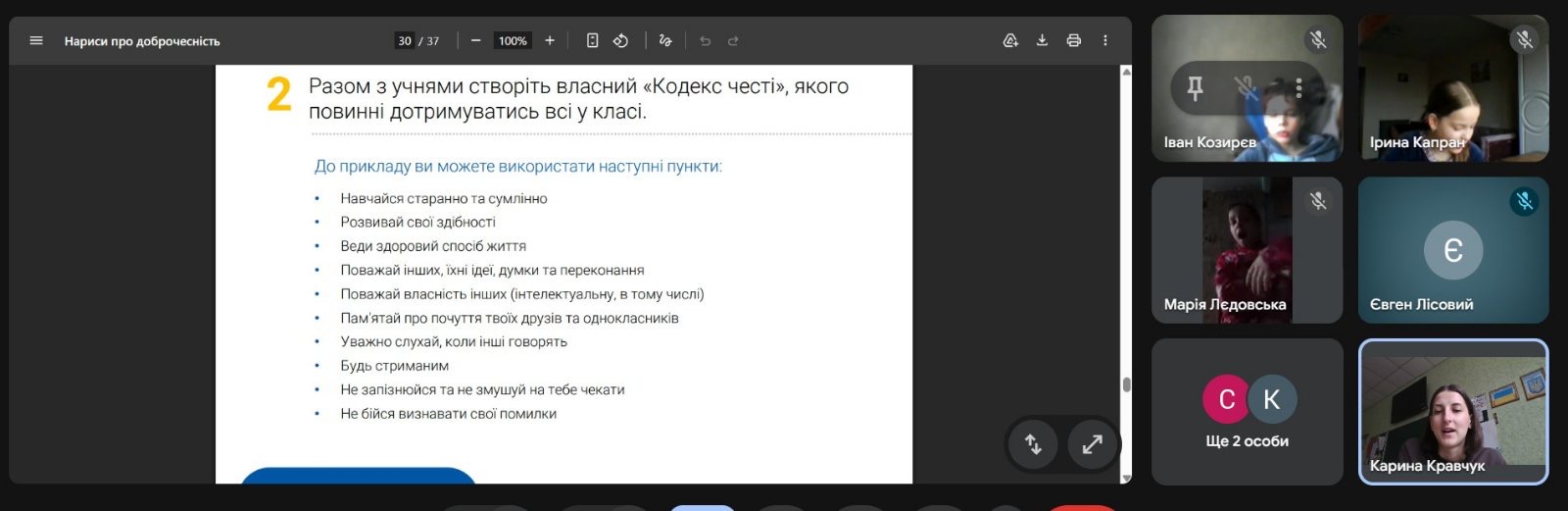Pin Іван Козирєв's video tile
The width and height of the screenshot is (1568, 511).
click(x=1195, y=89)
